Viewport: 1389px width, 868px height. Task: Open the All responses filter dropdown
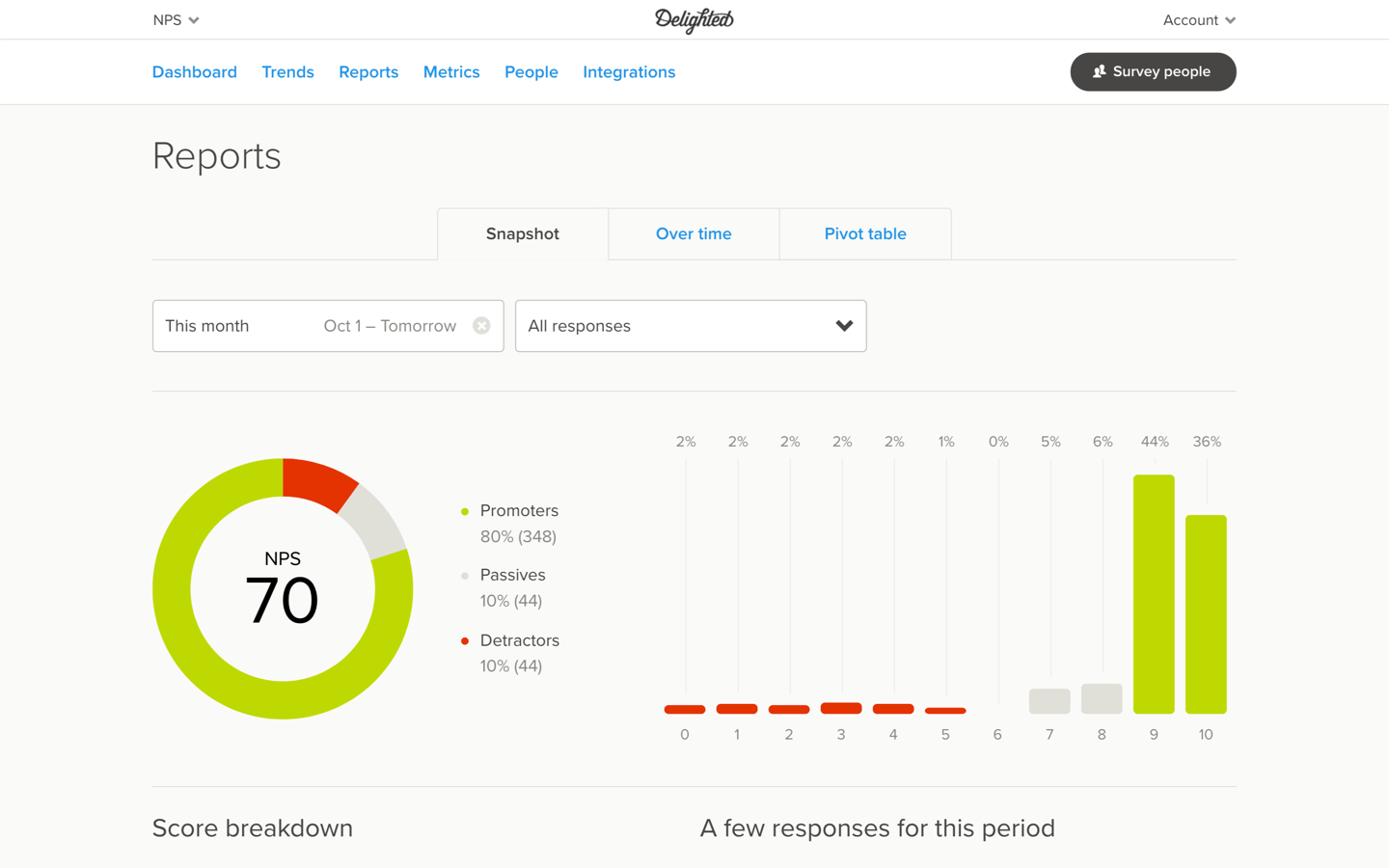691,325
